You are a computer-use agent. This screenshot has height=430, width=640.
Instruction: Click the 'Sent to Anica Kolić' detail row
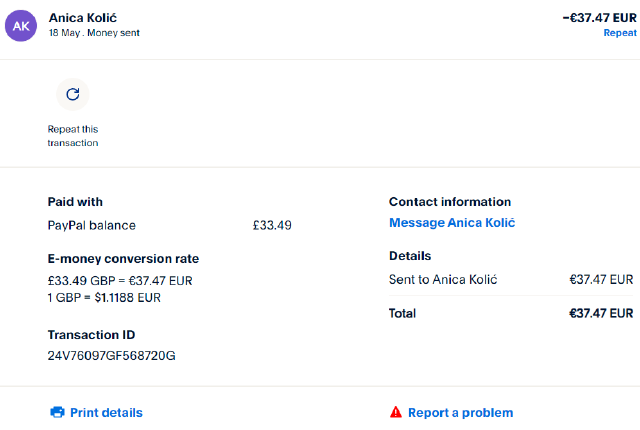coord(443,279)
